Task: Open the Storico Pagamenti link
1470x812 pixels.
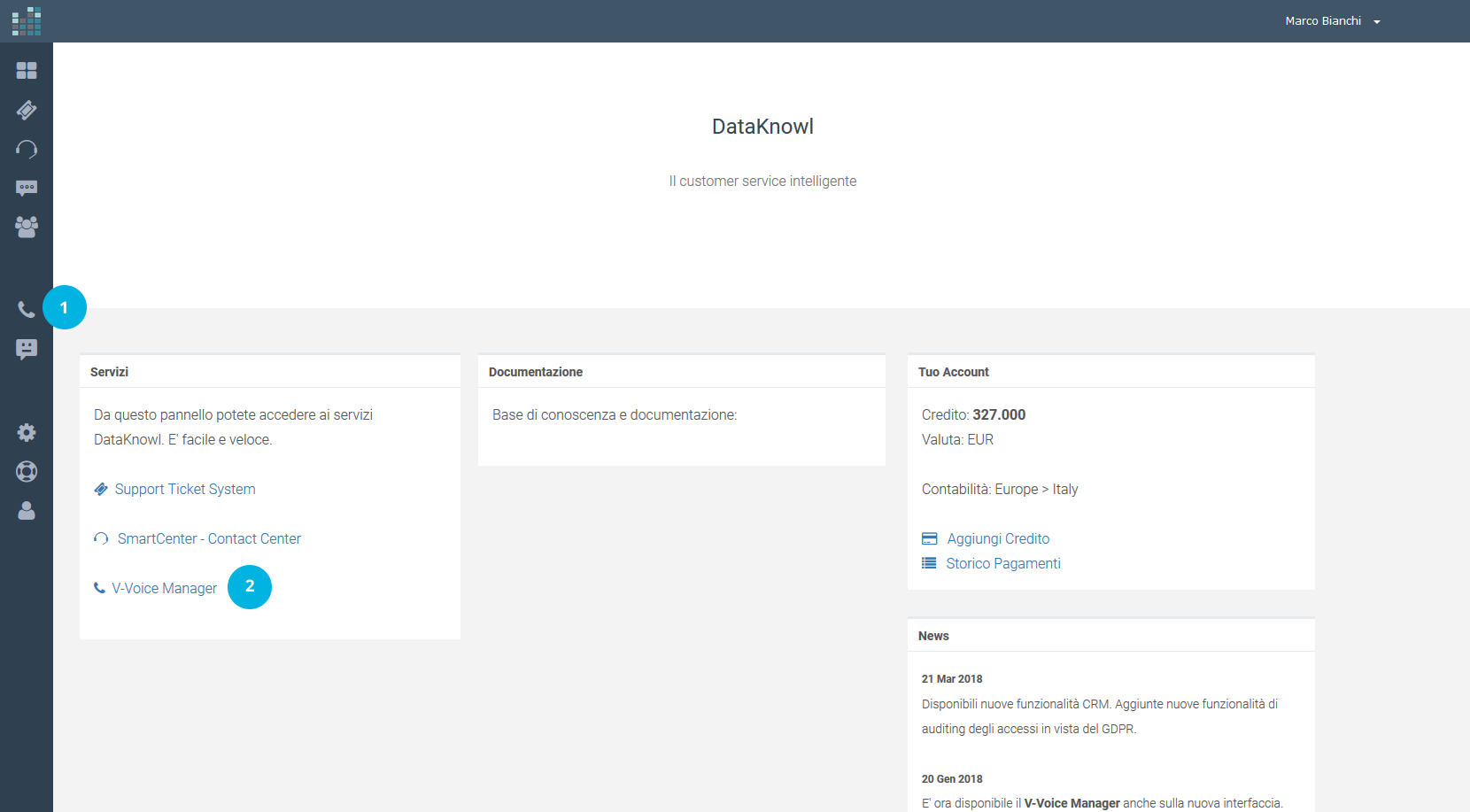Action: 1003,563
